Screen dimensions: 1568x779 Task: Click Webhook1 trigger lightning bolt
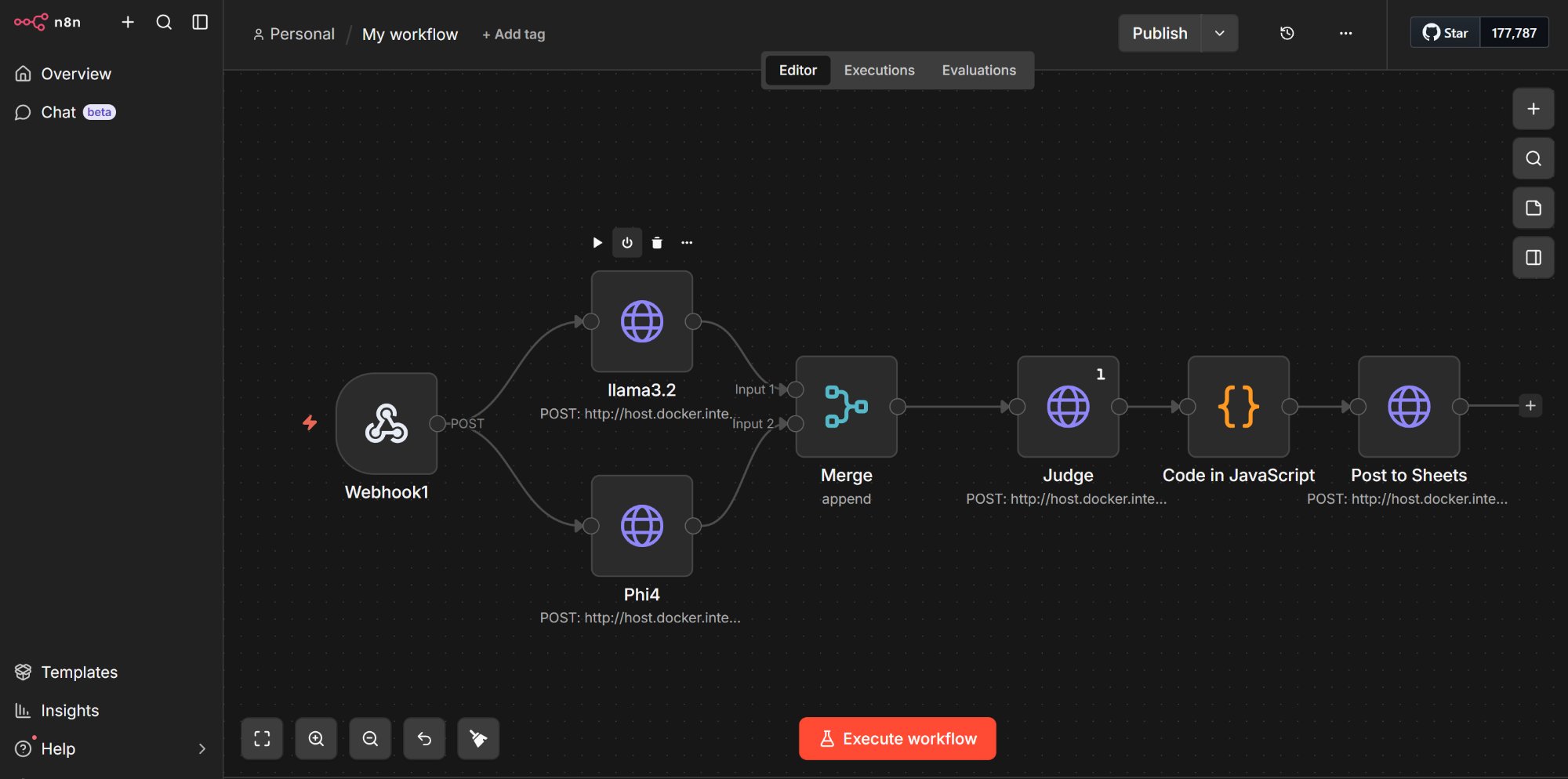[310, 423]
